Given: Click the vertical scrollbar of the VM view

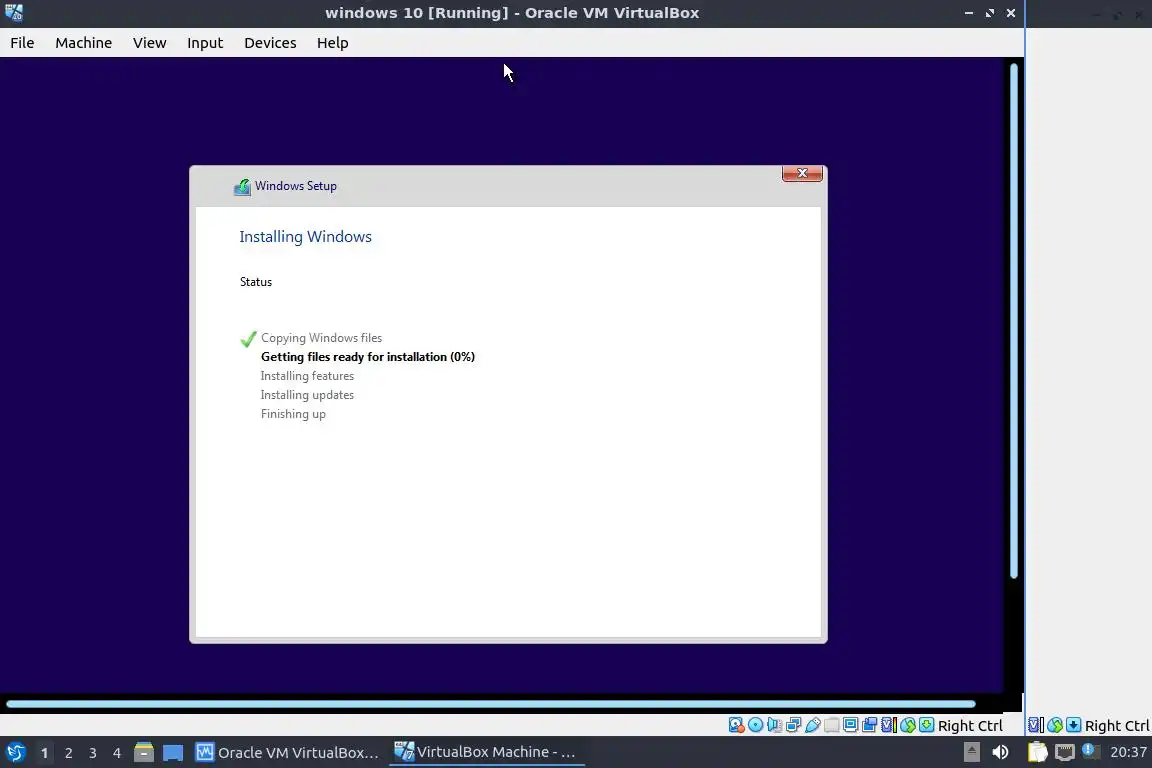Looking at the screenshot, I should pos(1014,321).
